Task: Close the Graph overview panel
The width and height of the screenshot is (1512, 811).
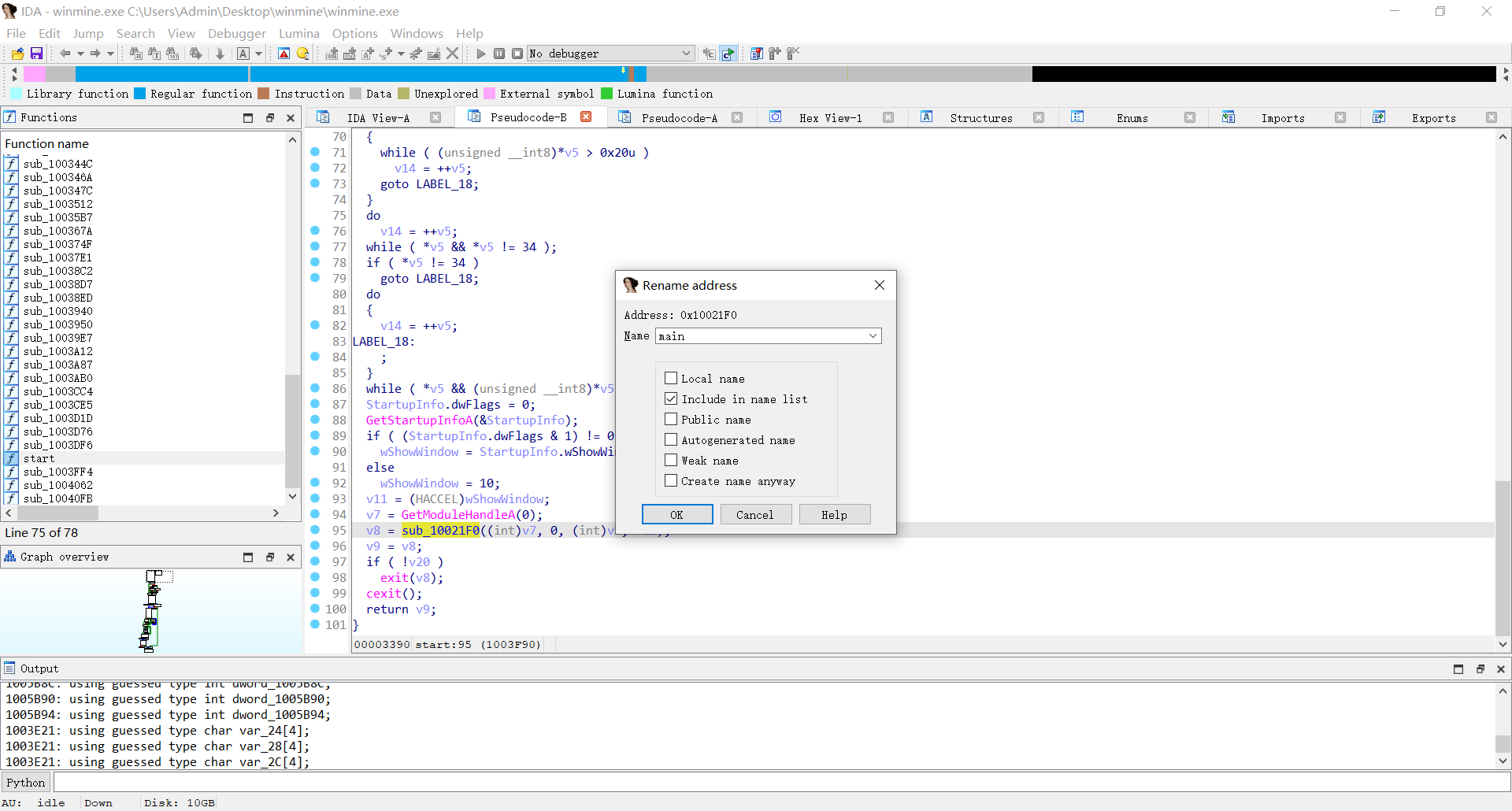Action: click(x=291, y=557)
